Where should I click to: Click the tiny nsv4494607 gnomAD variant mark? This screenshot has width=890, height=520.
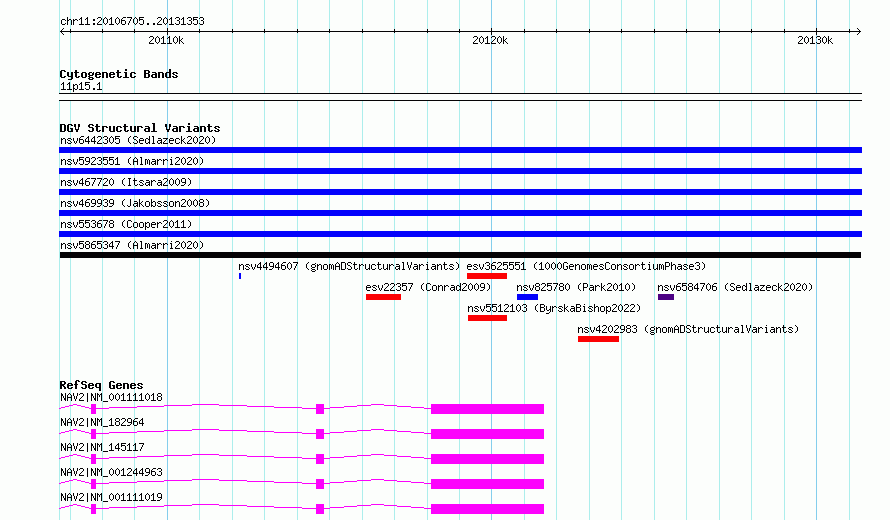[240, 276]
